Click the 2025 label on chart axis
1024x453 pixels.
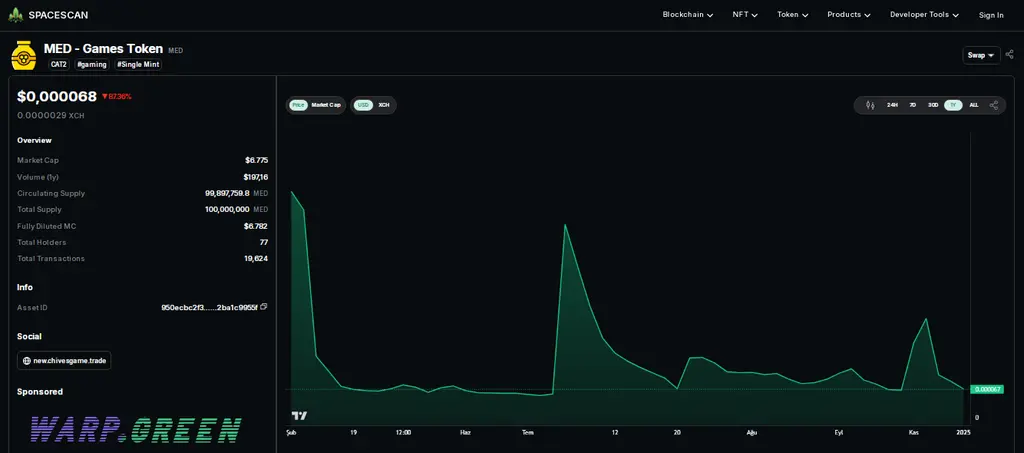tap(963, 432)
